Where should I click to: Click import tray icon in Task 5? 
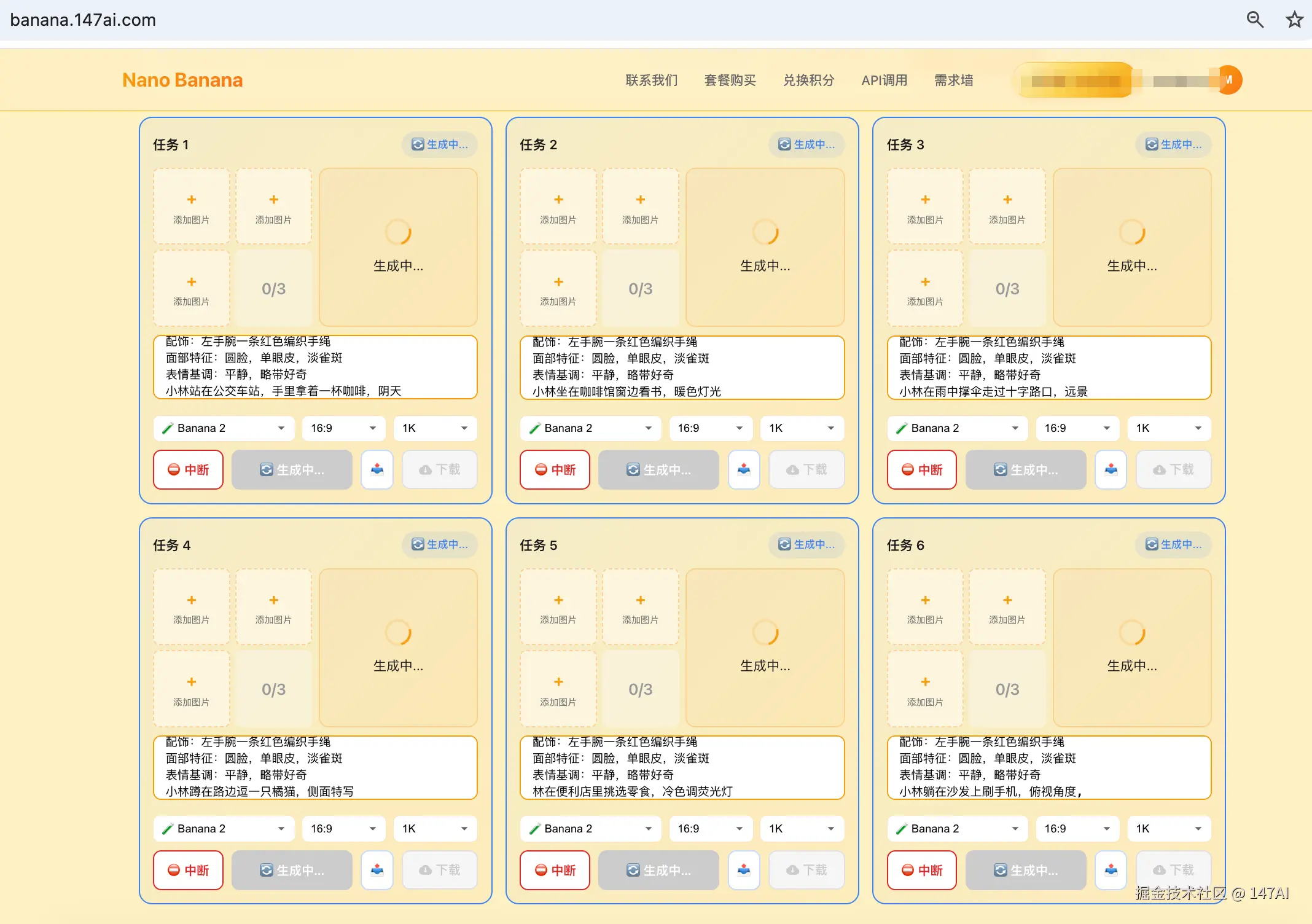coord(744,870)
